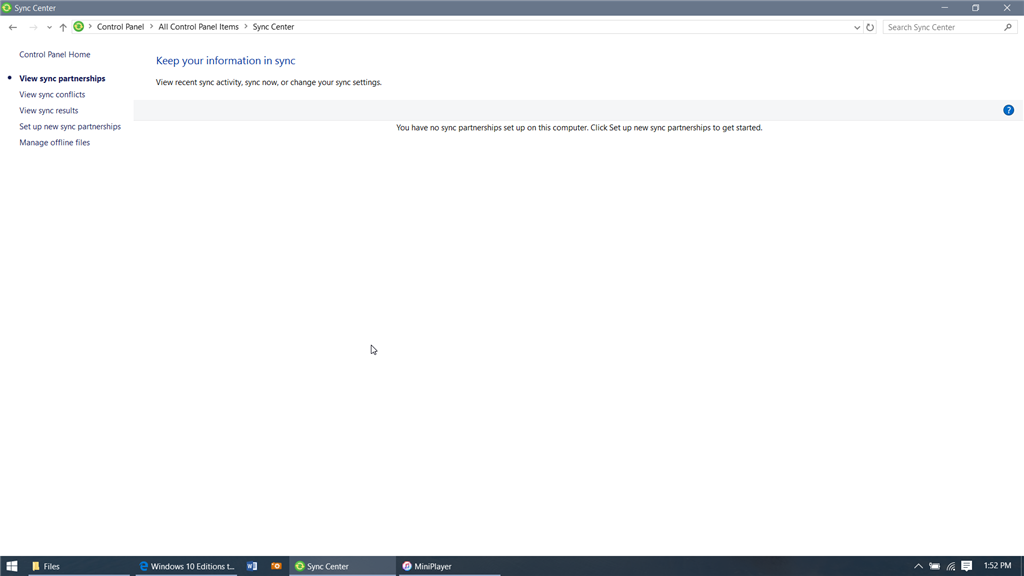Open the blue Help icon

(x=1009, y=111)
